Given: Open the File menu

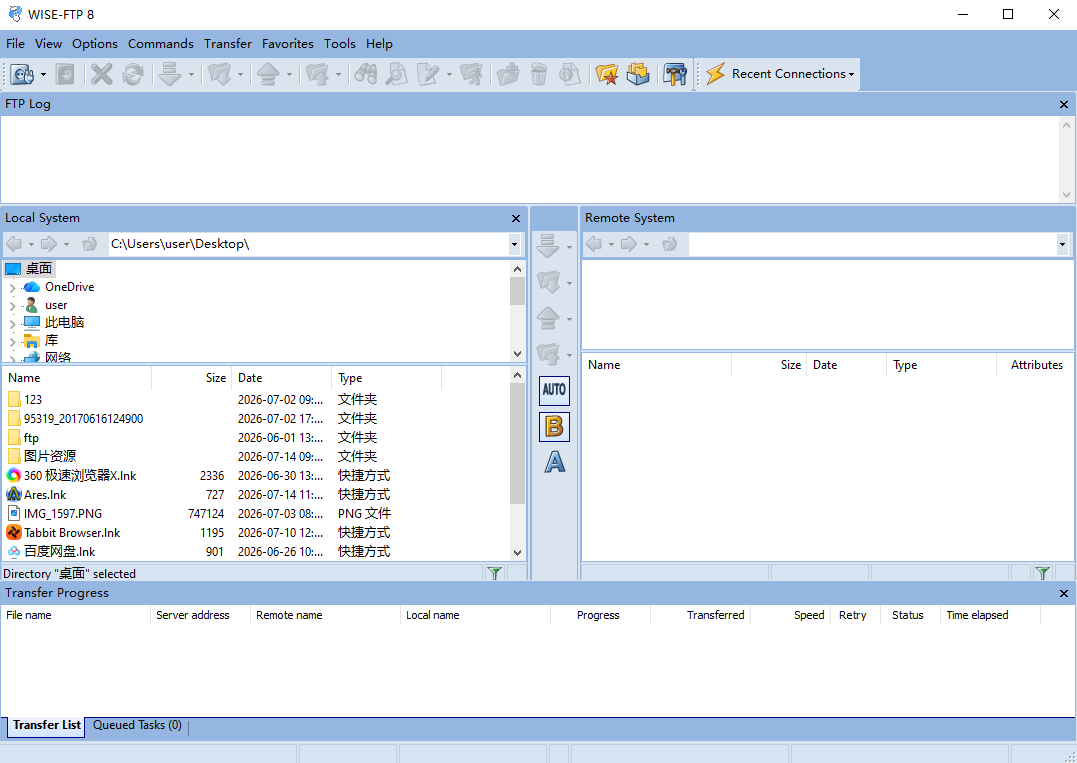Looking at the screenshot, I should coord(15,43).
